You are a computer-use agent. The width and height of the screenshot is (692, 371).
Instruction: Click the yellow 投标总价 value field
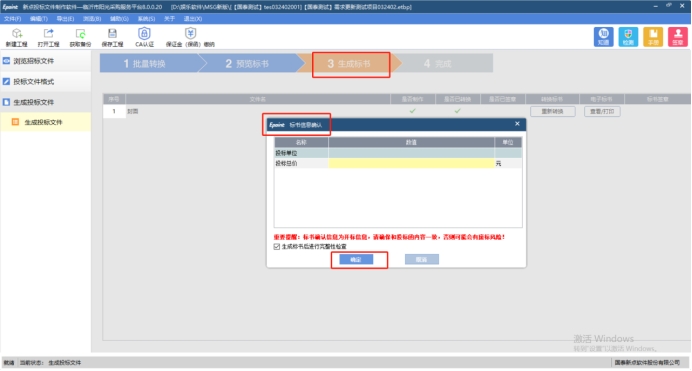(411, 163)
